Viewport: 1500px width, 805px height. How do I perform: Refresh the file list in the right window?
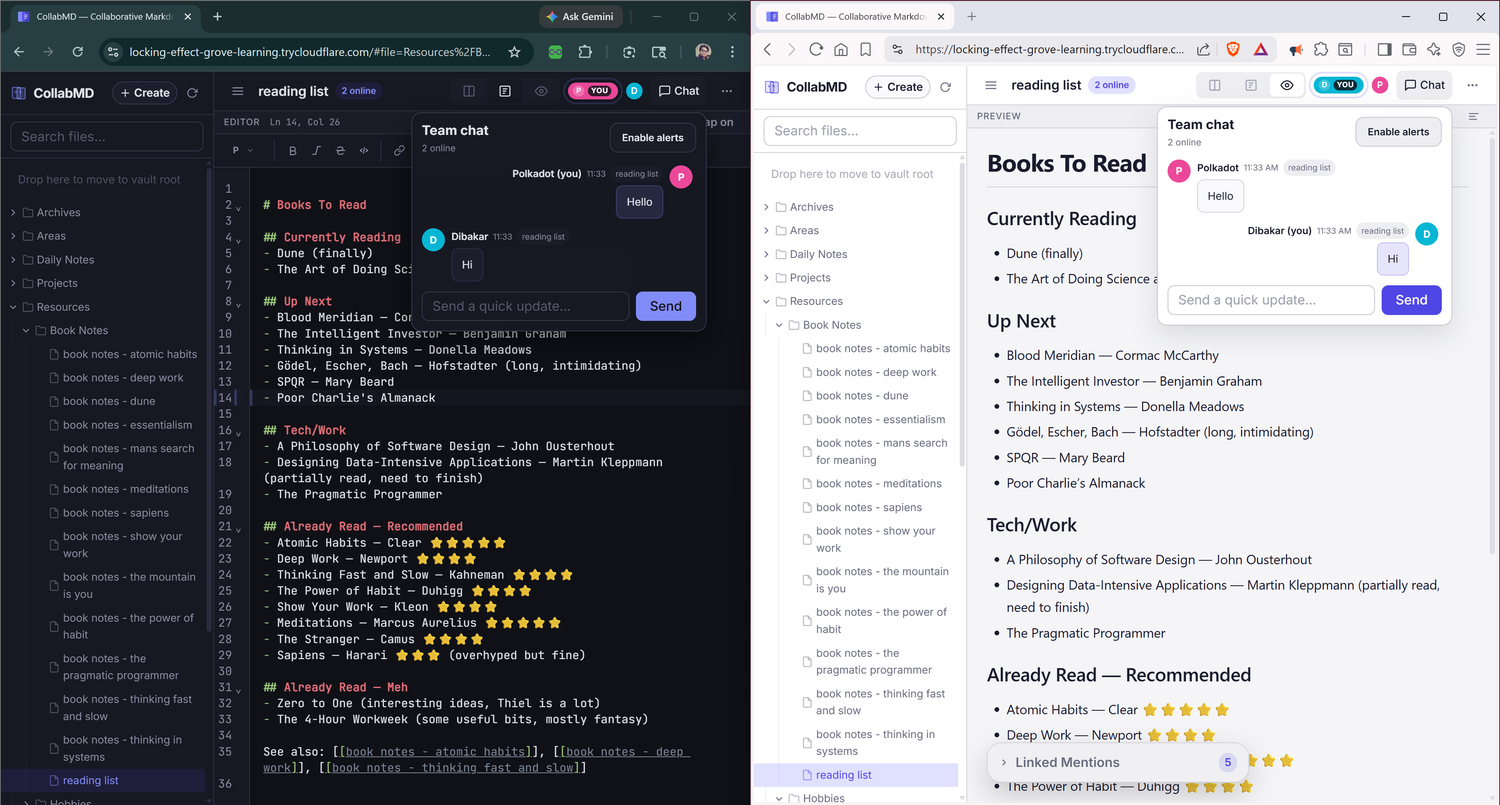945,87
